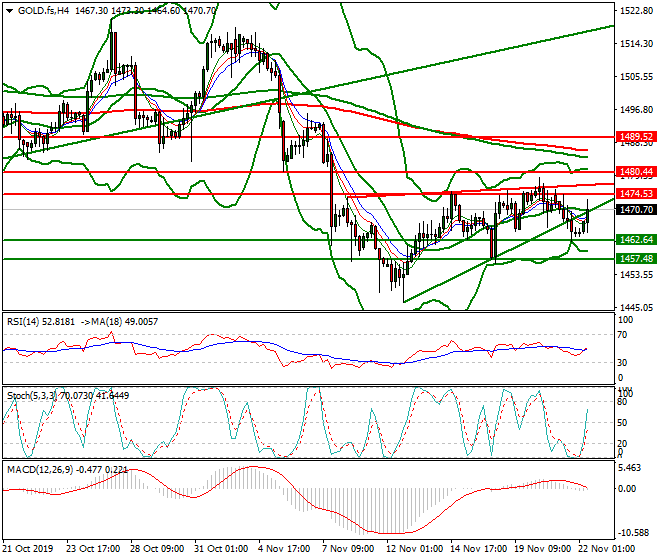
Task: Select the 12 Nov 01:00 time label
Action: coord(415,549)
